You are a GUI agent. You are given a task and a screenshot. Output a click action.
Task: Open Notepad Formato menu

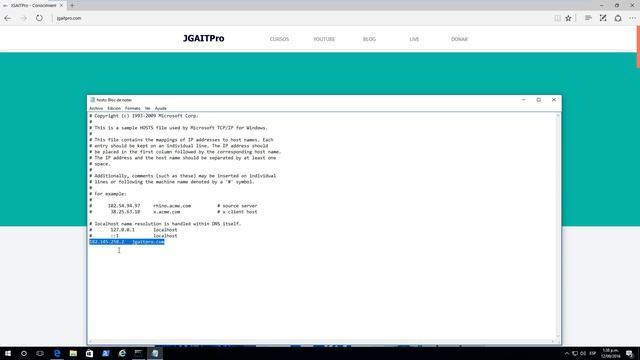132,108
